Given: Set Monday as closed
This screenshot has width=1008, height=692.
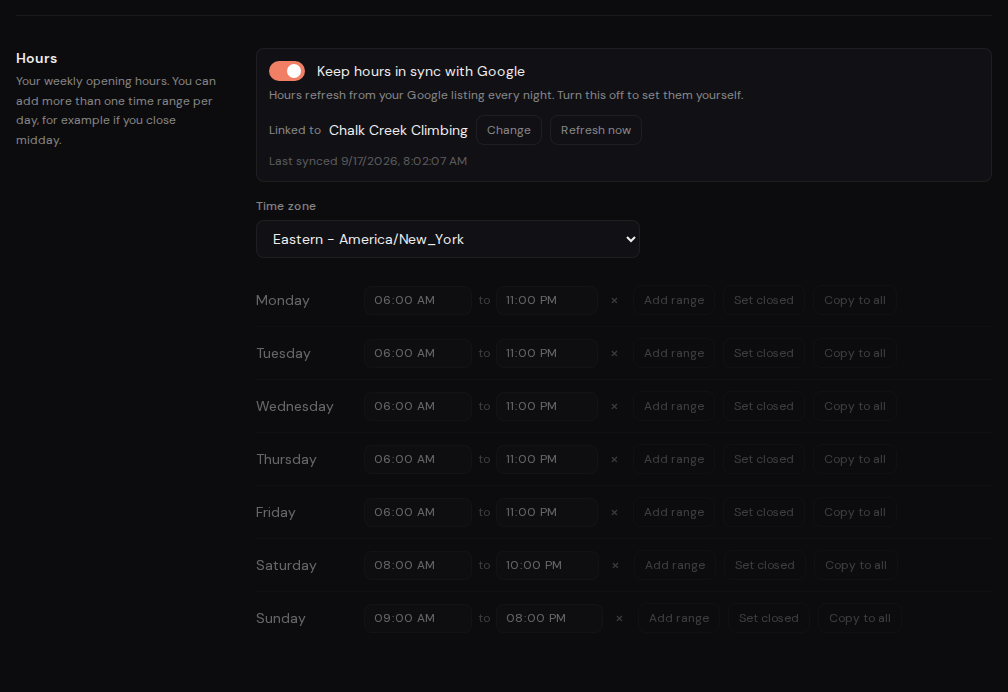Looking at the screenshot, I should [x=764, y=300].
